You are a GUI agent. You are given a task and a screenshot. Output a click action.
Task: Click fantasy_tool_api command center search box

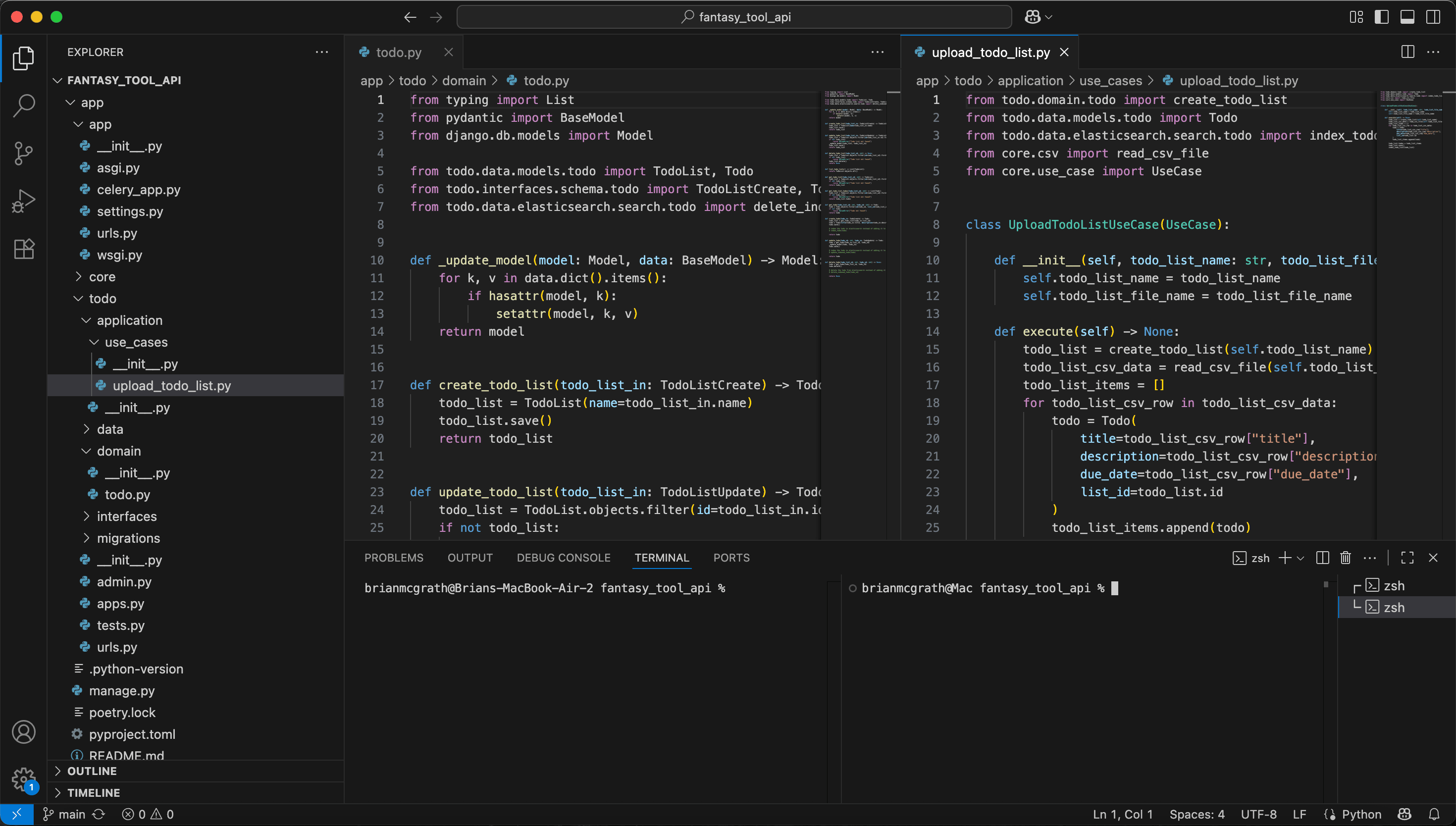point(734,17)
